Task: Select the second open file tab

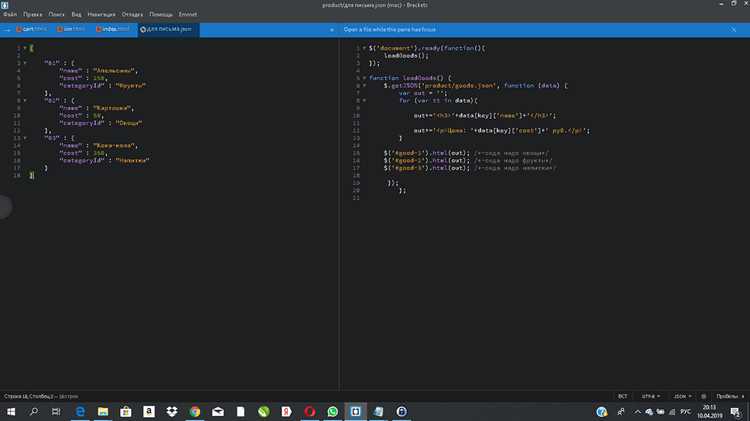Action: [71, 29]
